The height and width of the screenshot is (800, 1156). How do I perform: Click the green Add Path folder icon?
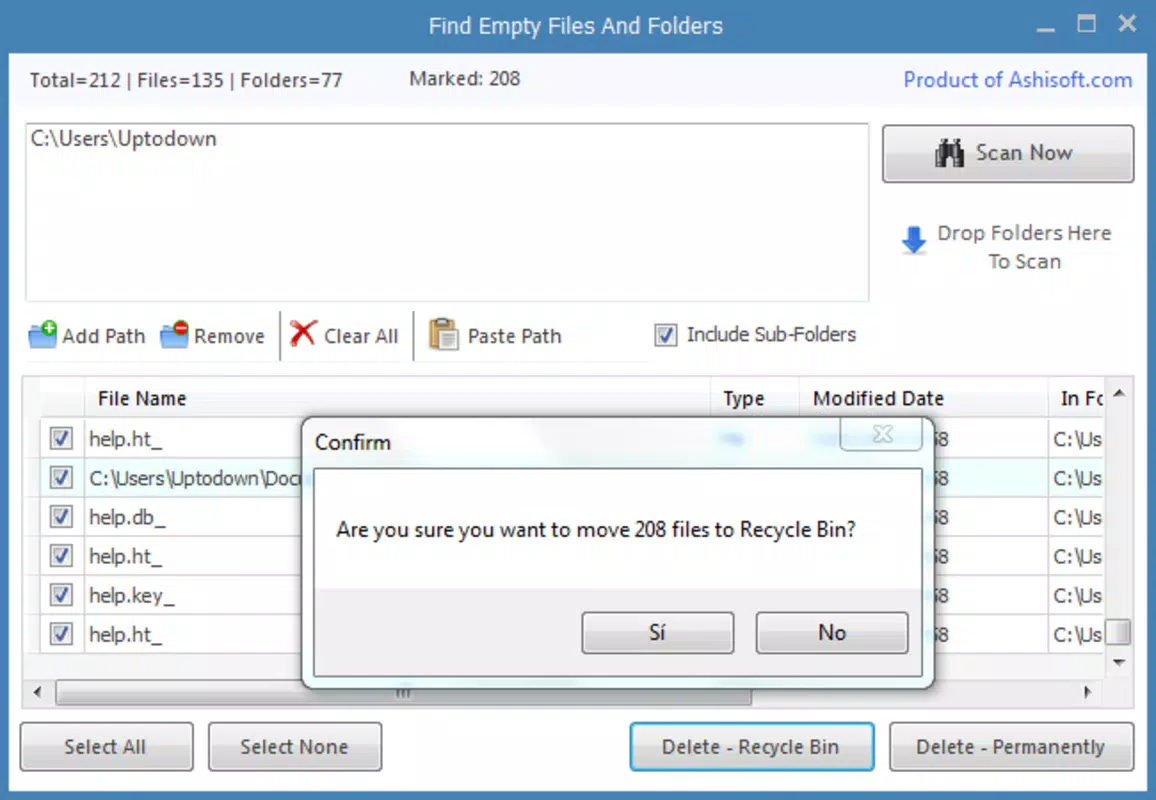pyautogui.click(x=43, y=335)
